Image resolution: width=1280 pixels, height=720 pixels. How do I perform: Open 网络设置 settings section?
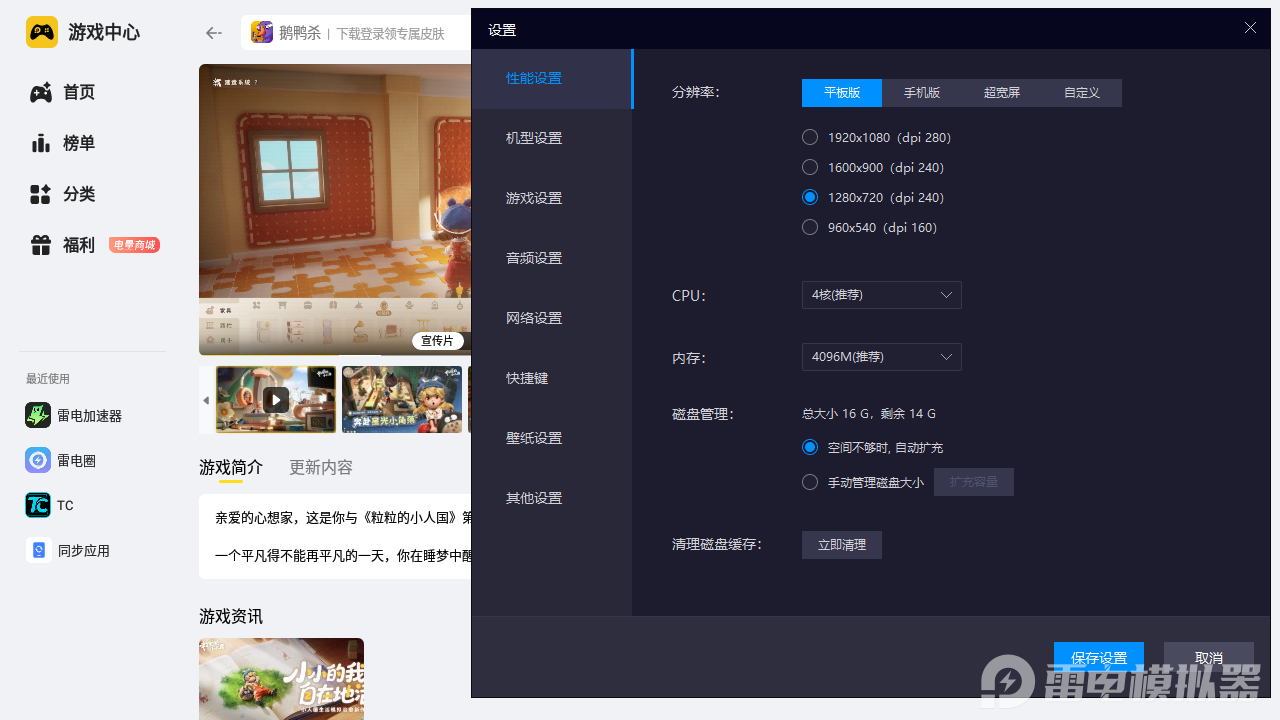[x=552, y=318]
